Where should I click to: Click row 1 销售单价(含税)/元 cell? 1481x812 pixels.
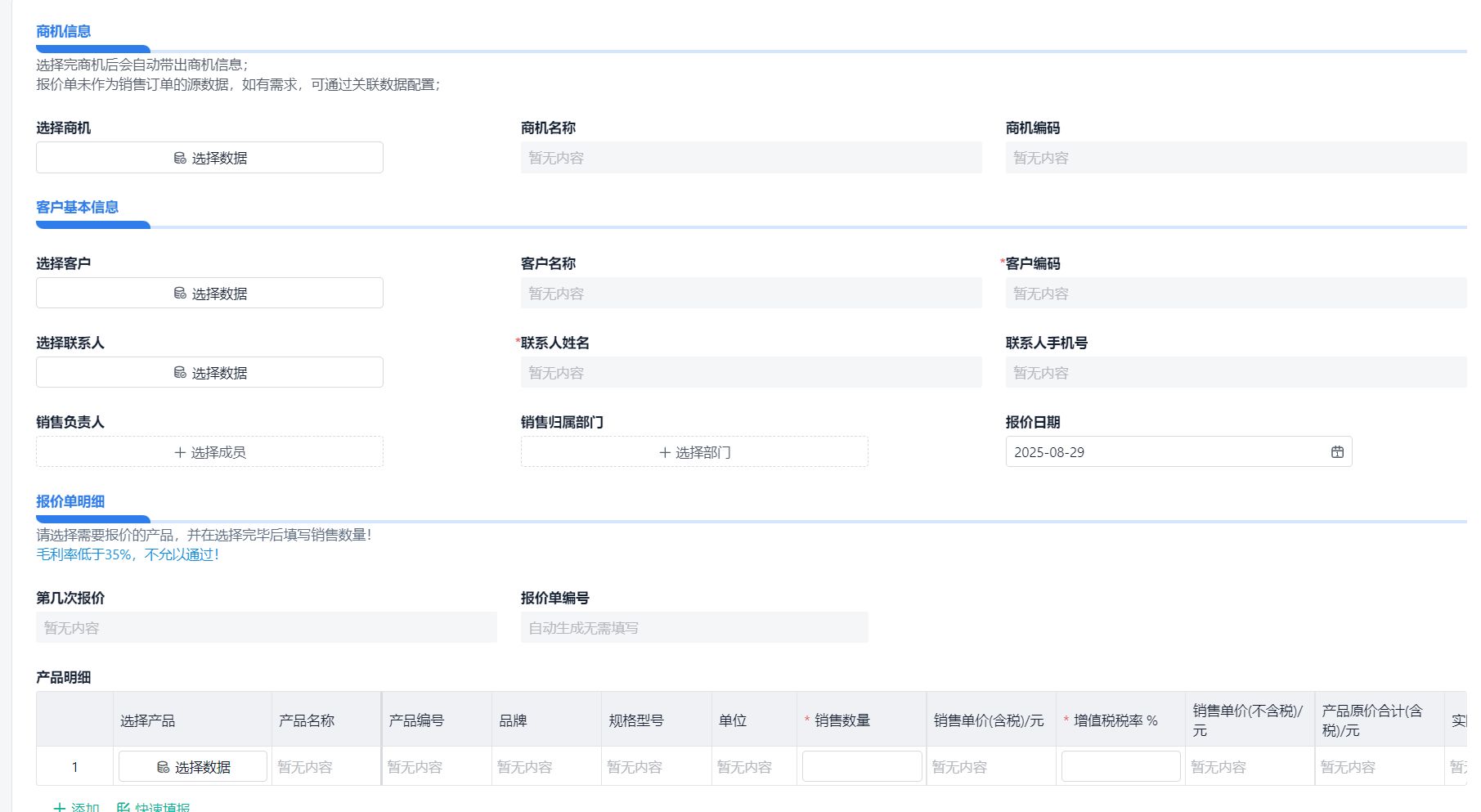[991, 766]
